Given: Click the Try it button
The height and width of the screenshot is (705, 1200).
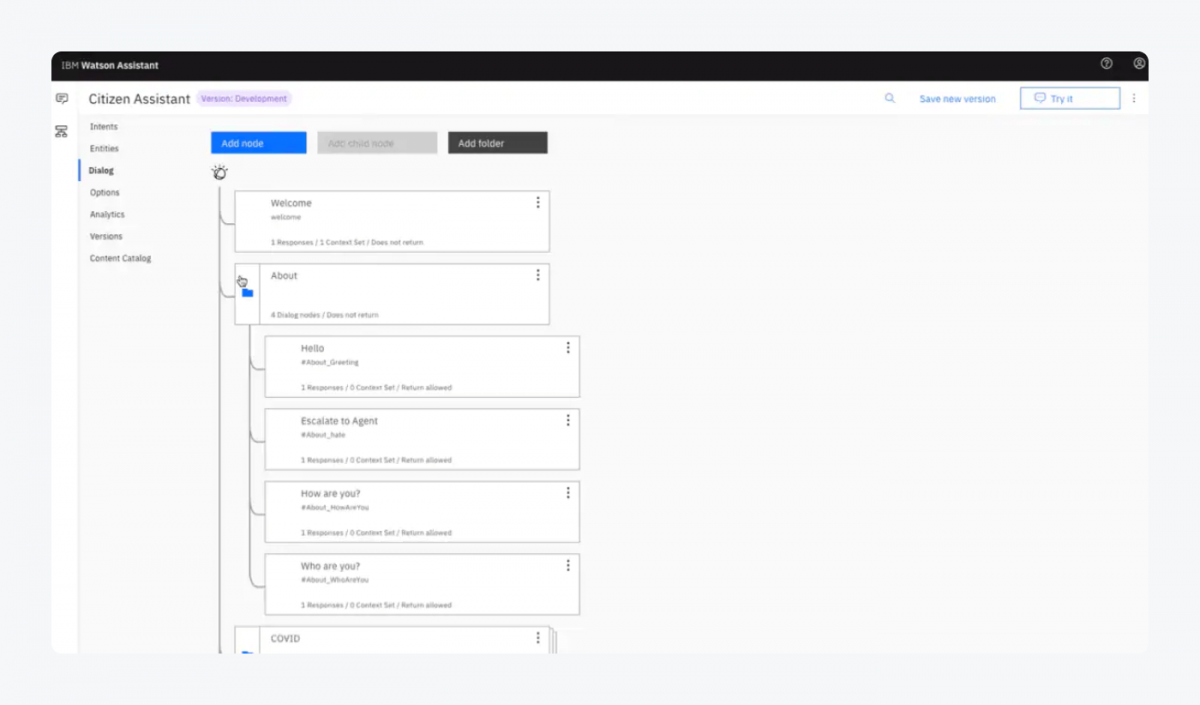Looking at the screenshot, I should pyautogui.click(x=1070, y=98).
